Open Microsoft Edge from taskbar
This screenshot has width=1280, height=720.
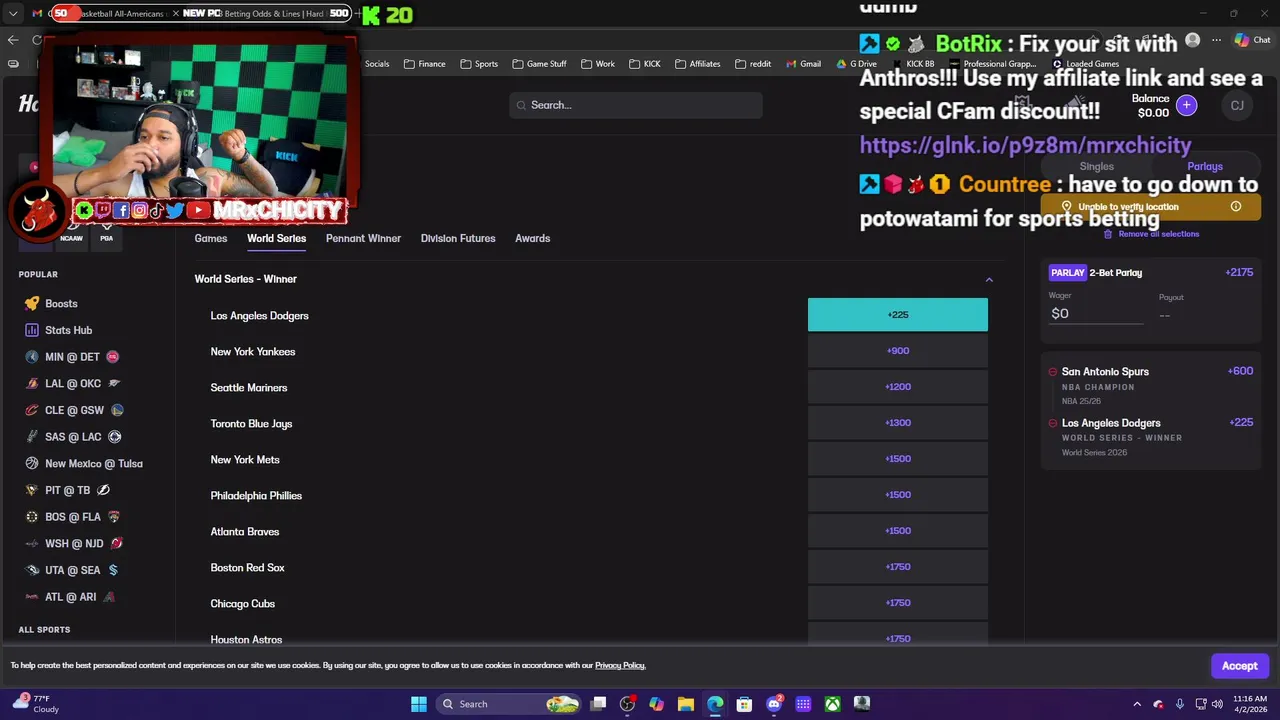click(715, 704)
